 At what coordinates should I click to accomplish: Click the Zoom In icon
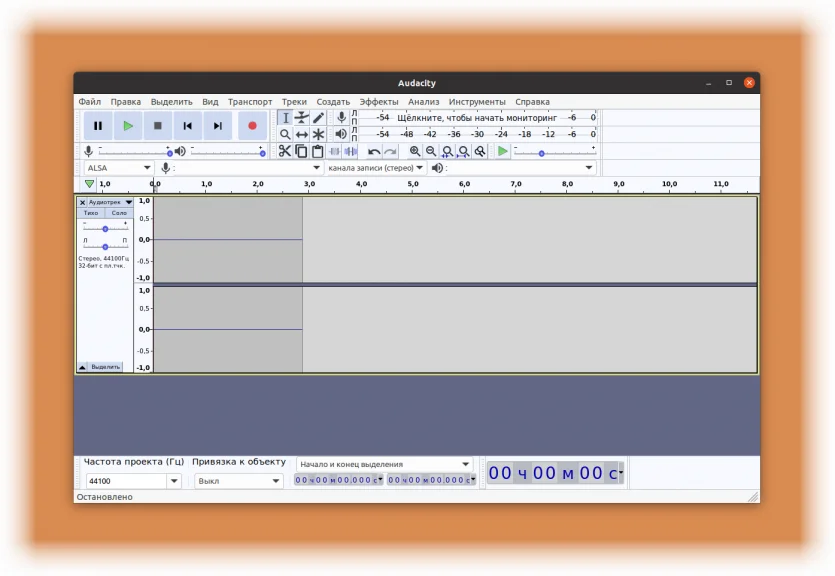tap(415, 152)
